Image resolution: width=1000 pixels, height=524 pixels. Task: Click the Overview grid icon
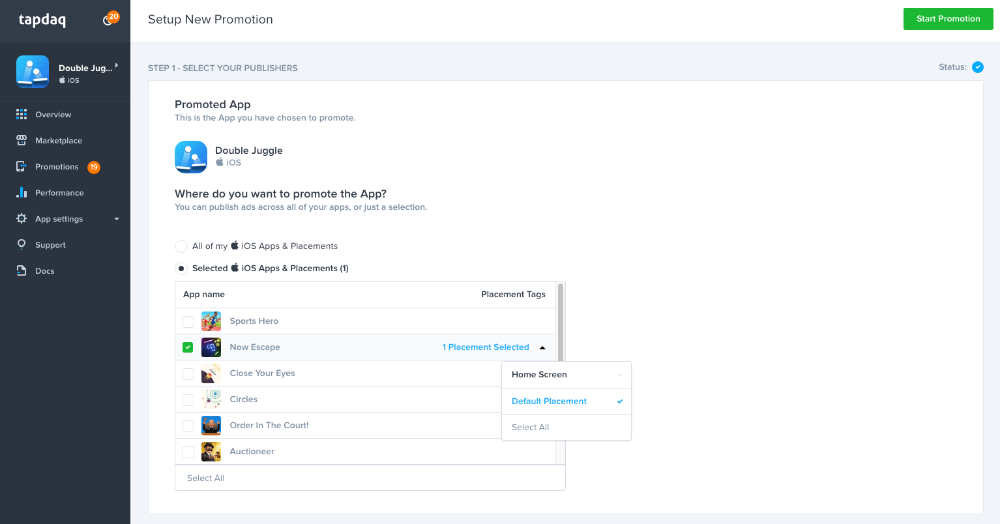click(x=22, y=114)
